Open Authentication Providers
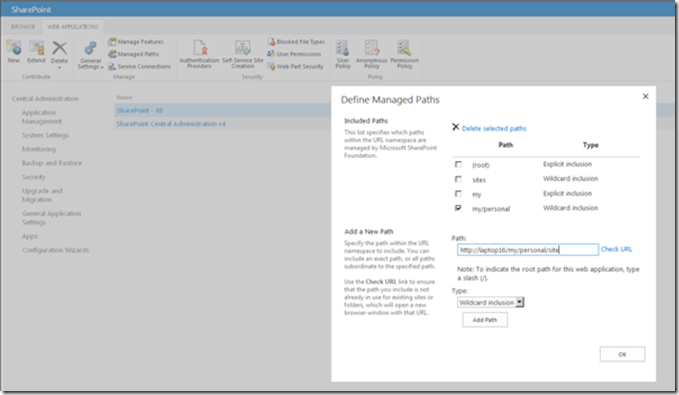 pos(199,54)
